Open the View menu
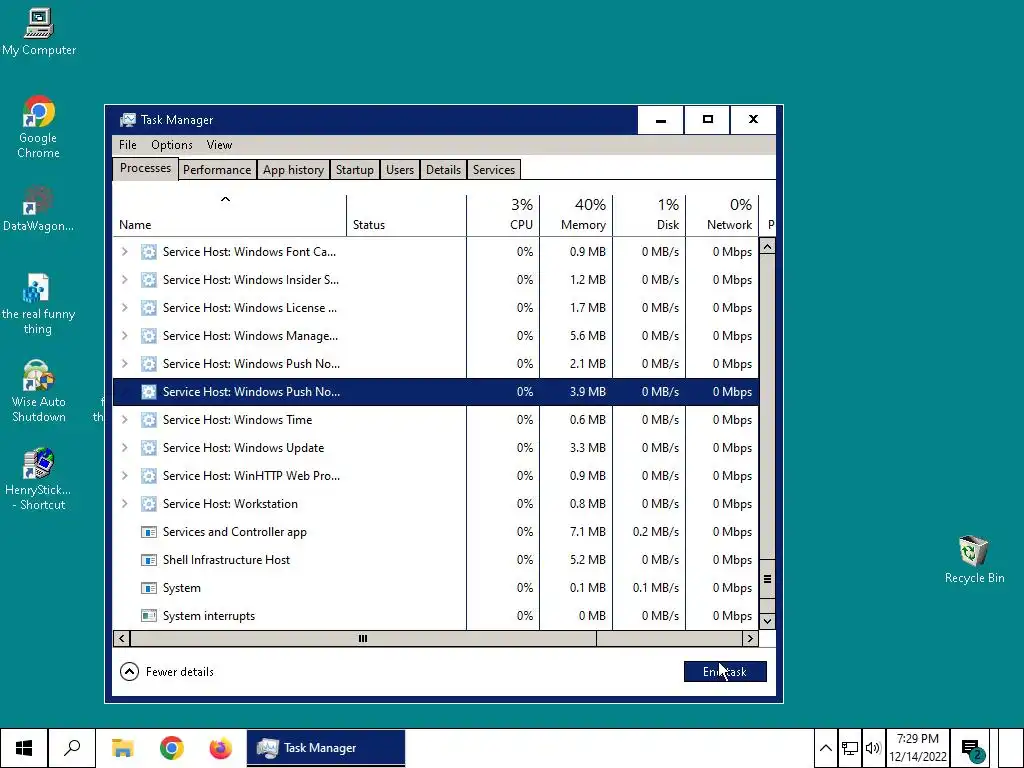1024x768 pixels. [219, 145]
